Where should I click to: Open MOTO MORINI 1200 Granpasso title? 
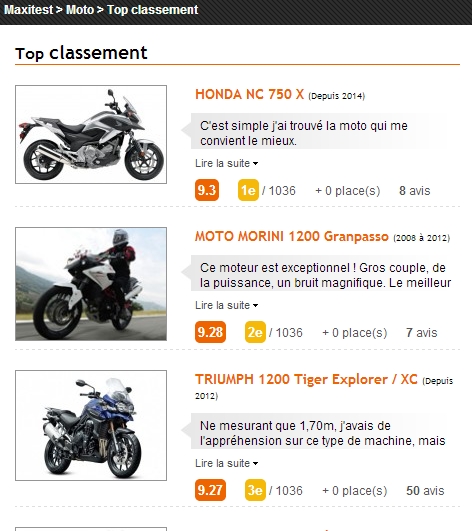(x=292, y=236)
